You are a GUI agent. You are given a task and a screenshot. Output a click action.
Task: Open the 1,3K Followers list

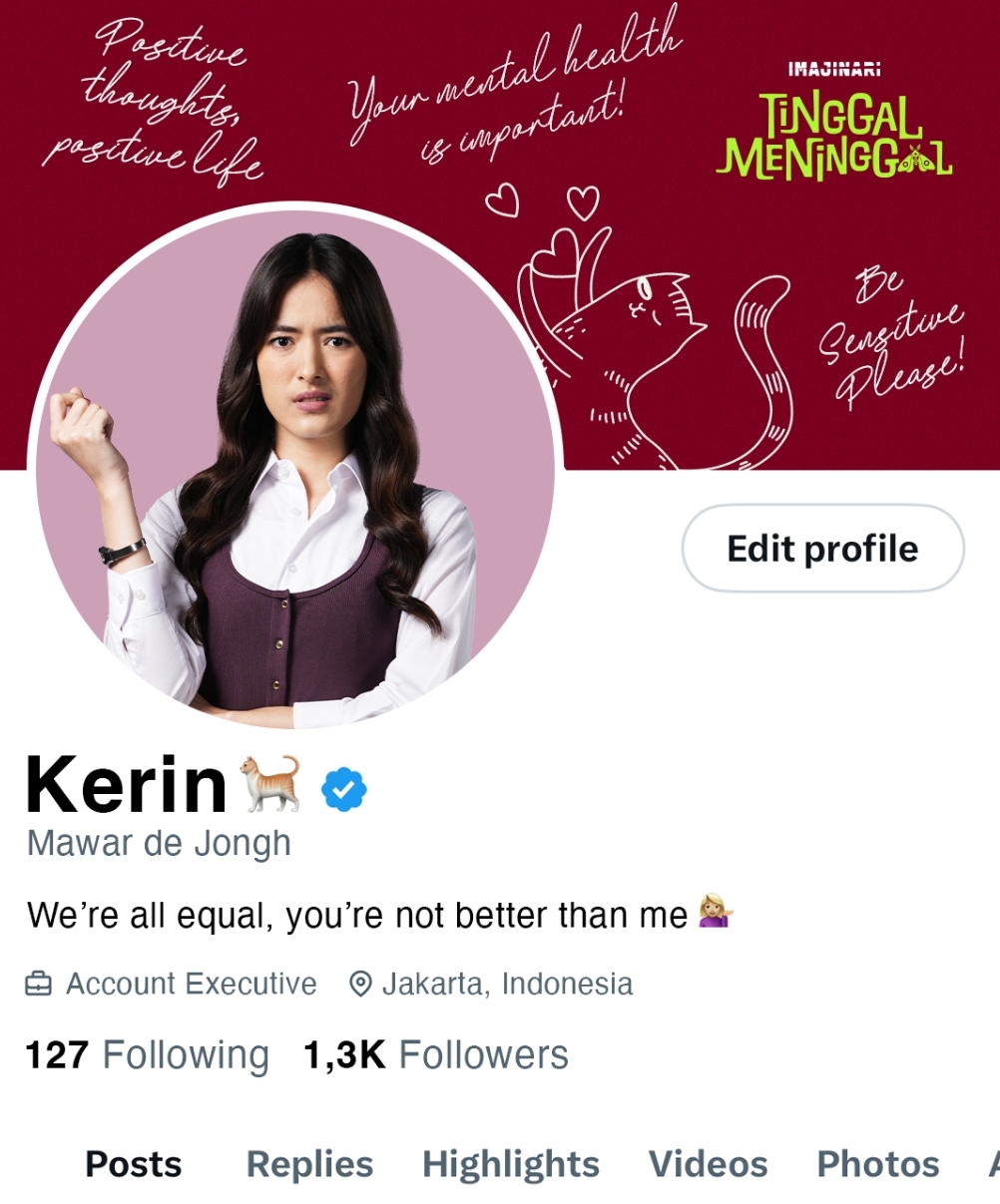point(436,1055)
